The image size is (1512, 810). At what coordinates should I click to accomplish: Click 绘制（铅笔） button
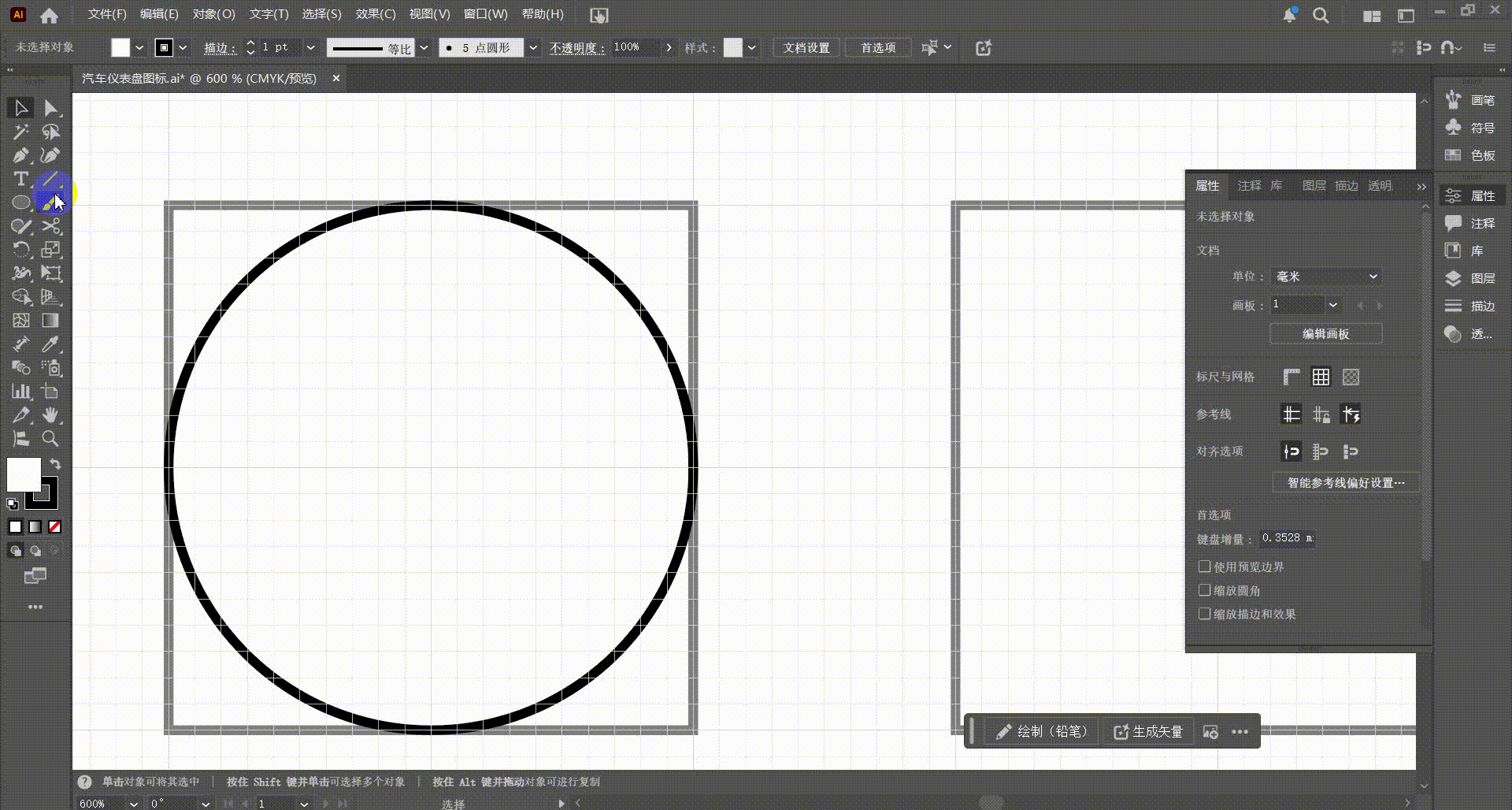pos(1042,732)
